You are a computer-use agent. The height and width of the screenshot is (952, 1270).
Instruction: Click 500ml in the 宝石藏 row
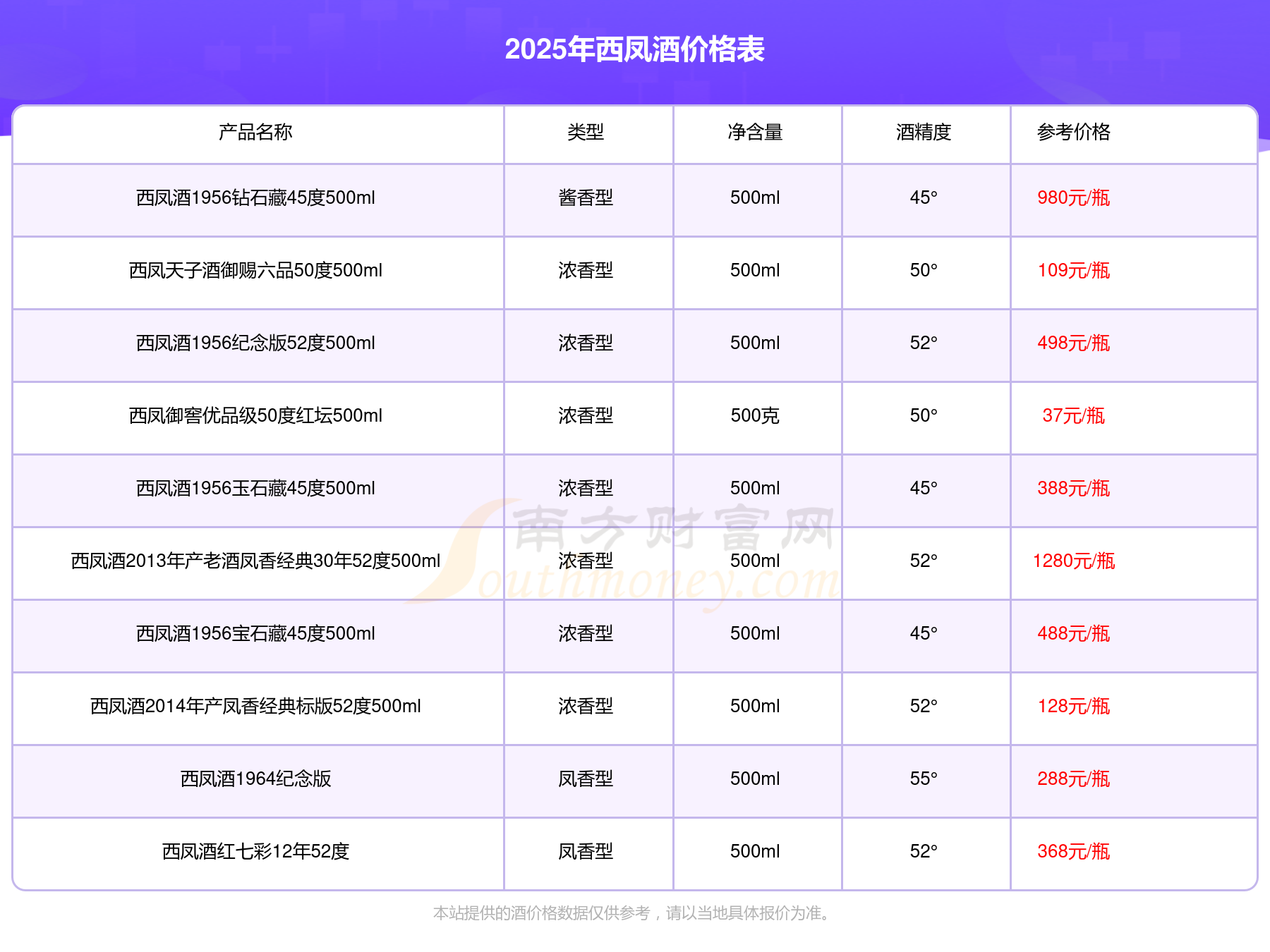(x=755, y=633)
